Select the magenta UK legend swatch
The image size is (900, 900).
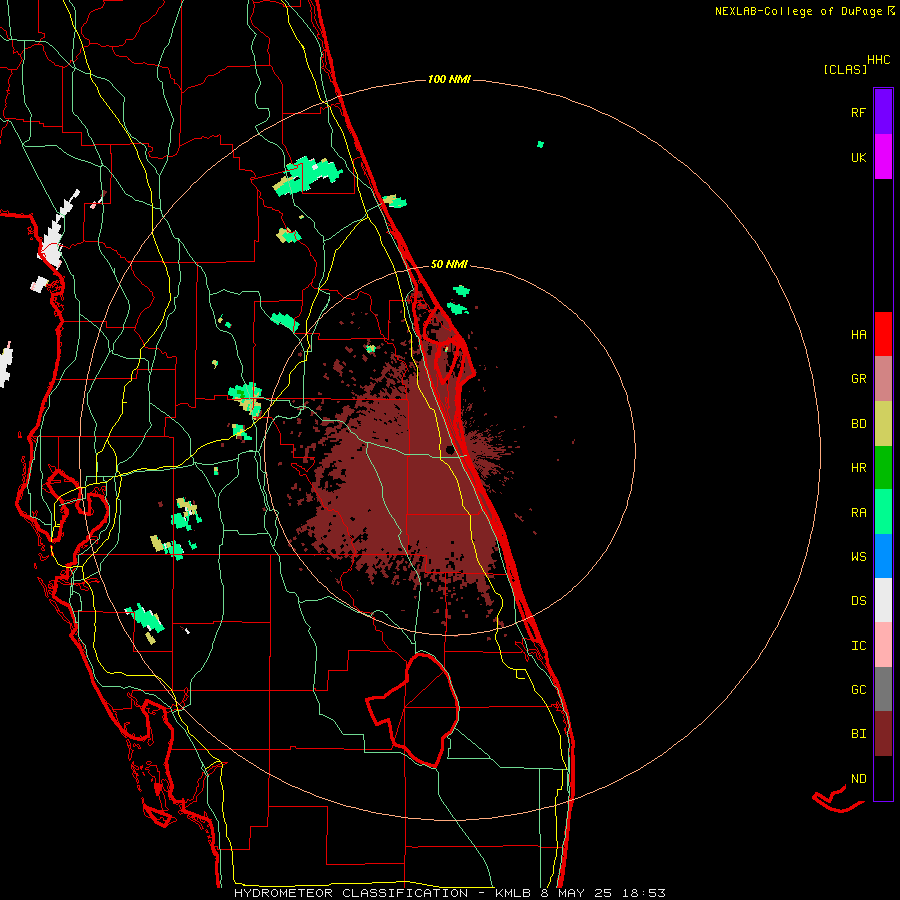[883, 156]
